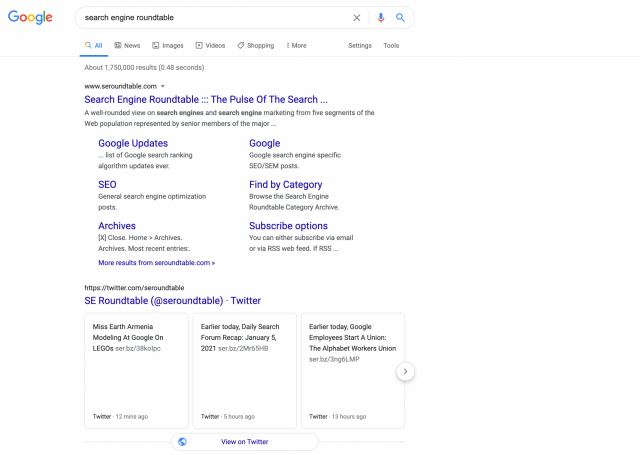Screen dimensions: 640x455
Task: Click the Images tab picture icon
Action: [156, 45]
